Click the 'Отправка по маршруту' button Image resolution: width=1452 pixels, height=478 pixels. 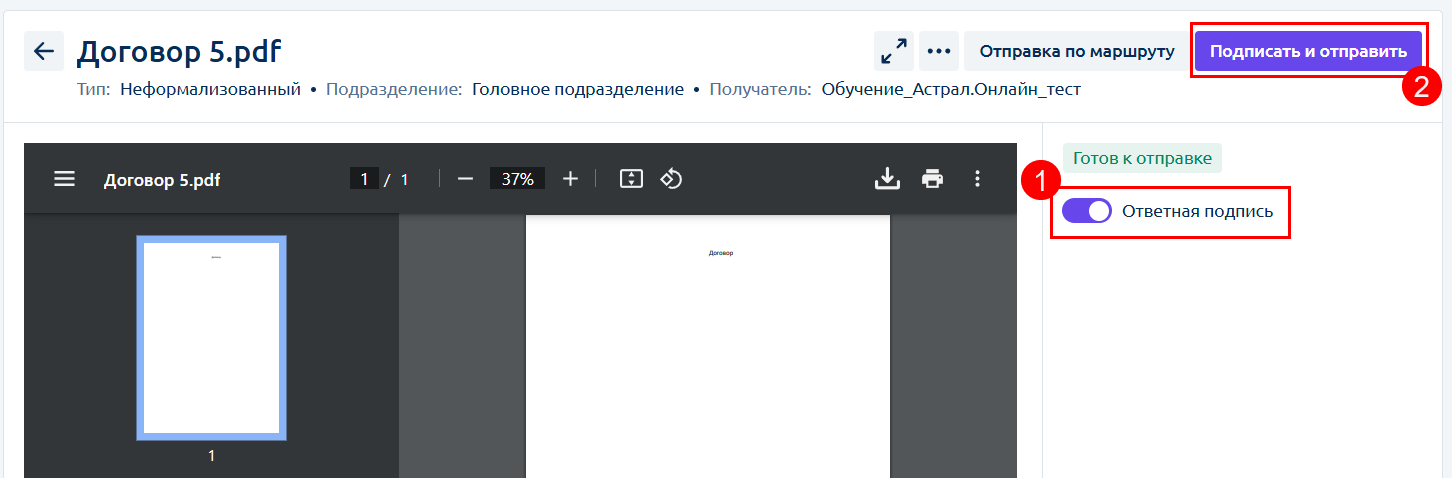click(1076, 51)
